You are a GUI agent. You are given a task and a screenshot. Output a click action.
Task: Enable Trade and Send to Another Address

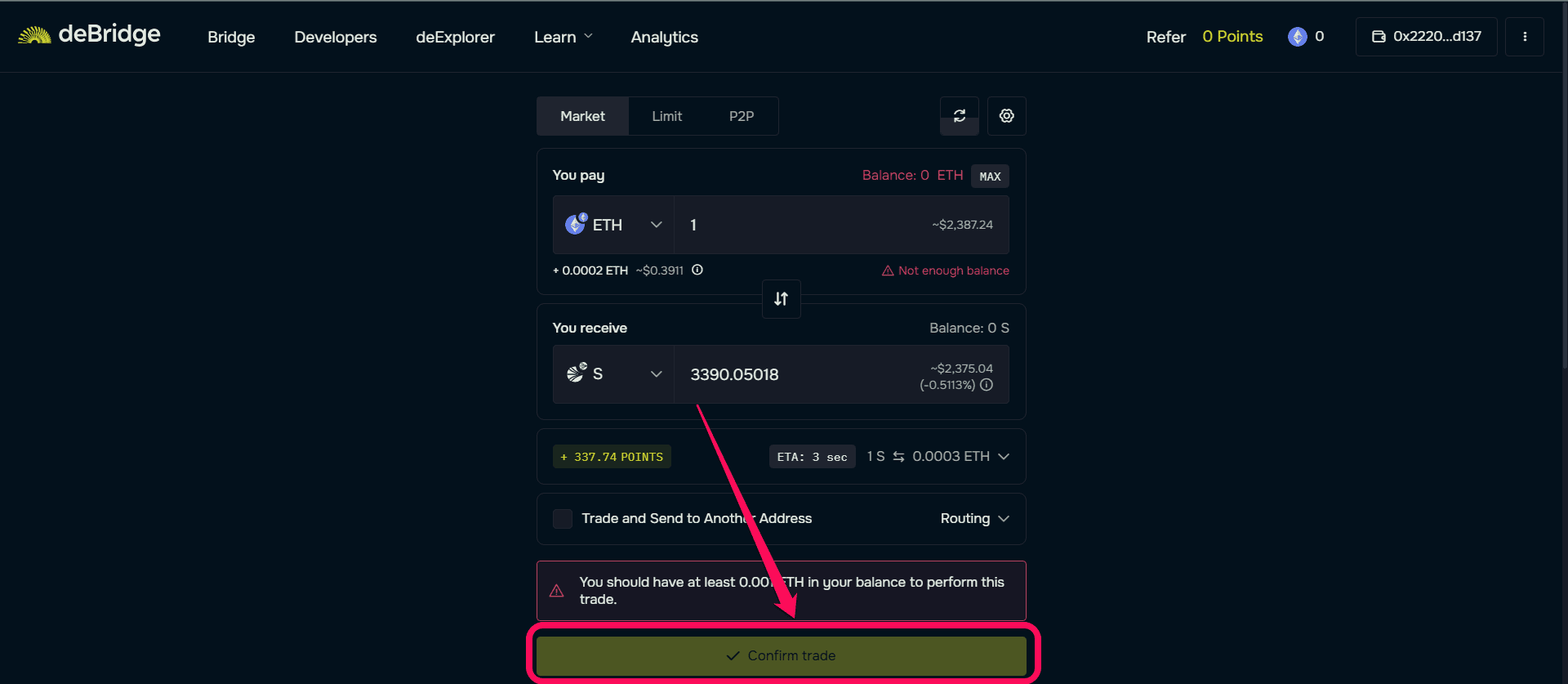pos(563,519)
